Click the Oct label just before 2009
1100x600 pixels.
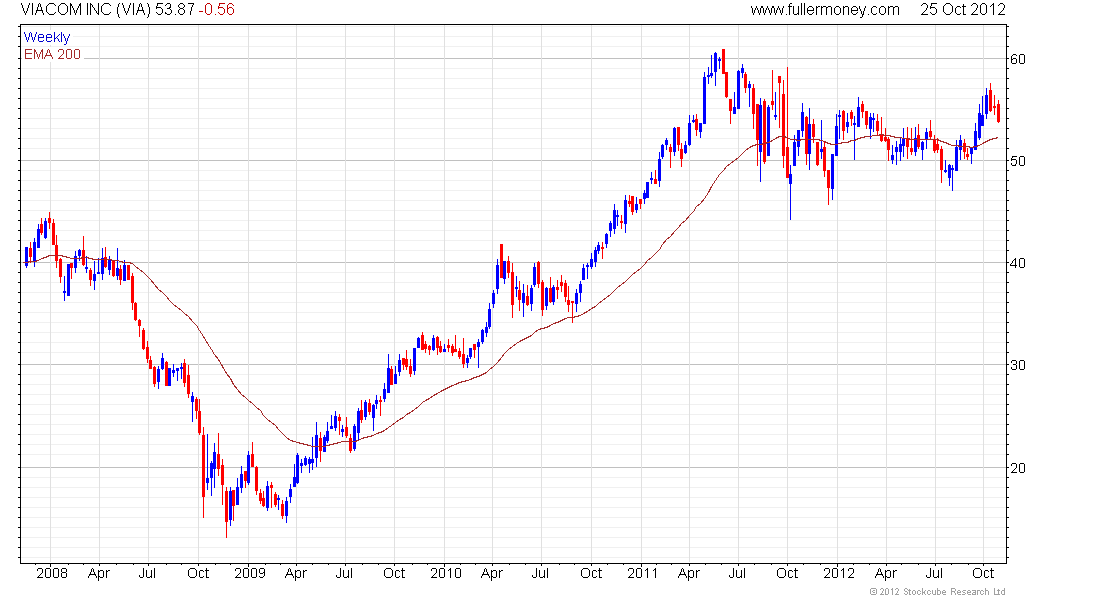(198, 573)
